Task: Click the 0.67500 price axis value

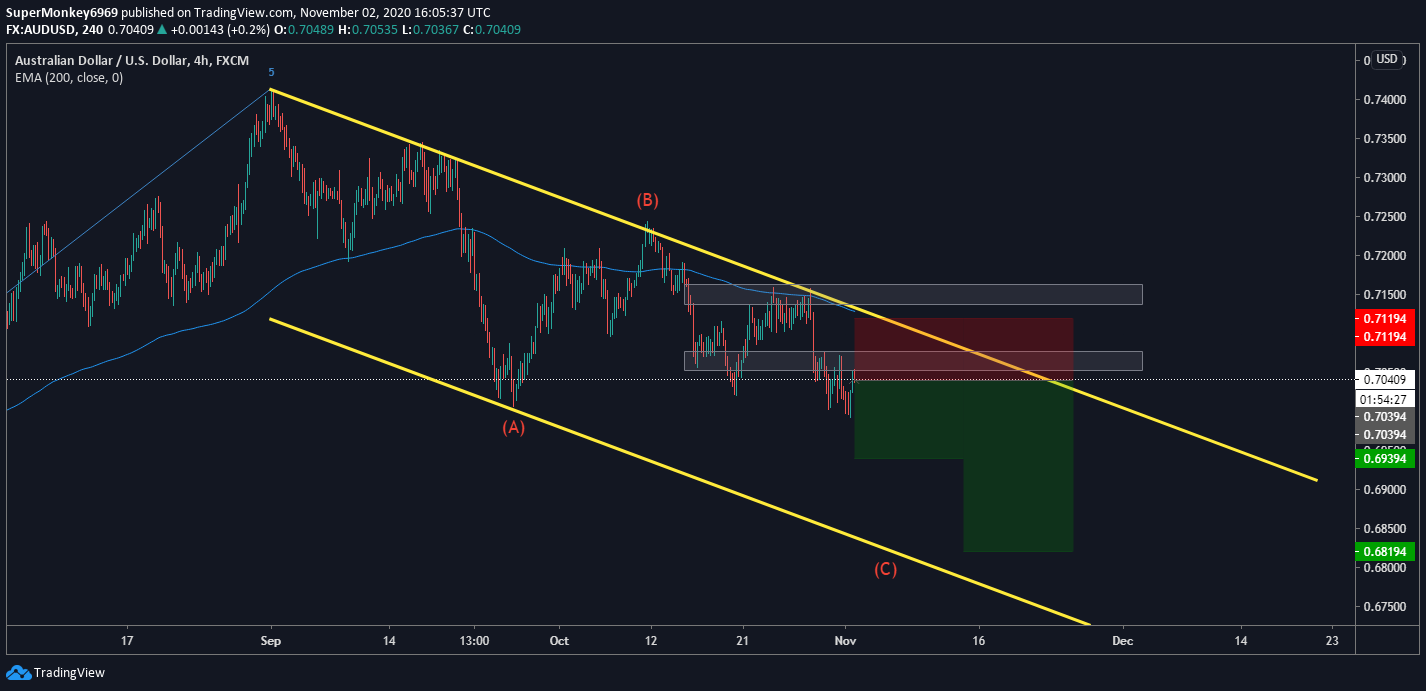Action: coord(1386,606)
